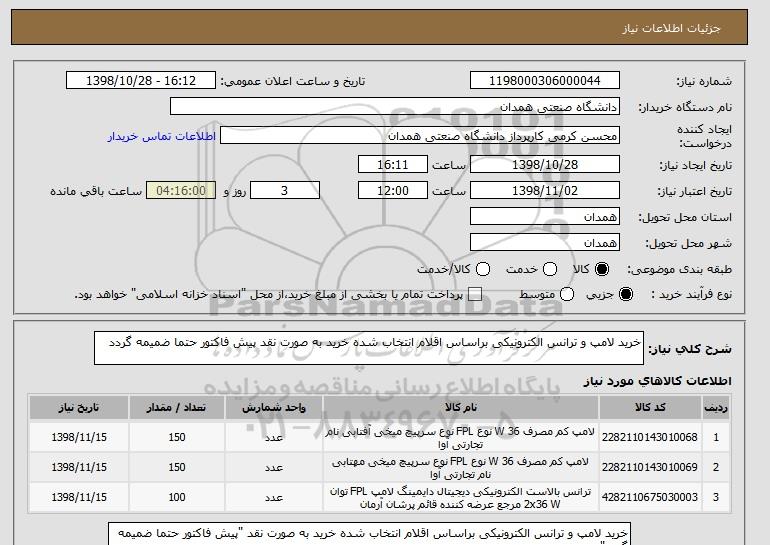
Task: Click the ترانس بالاست الکترونیکی item name
Action: click(460, 498)
